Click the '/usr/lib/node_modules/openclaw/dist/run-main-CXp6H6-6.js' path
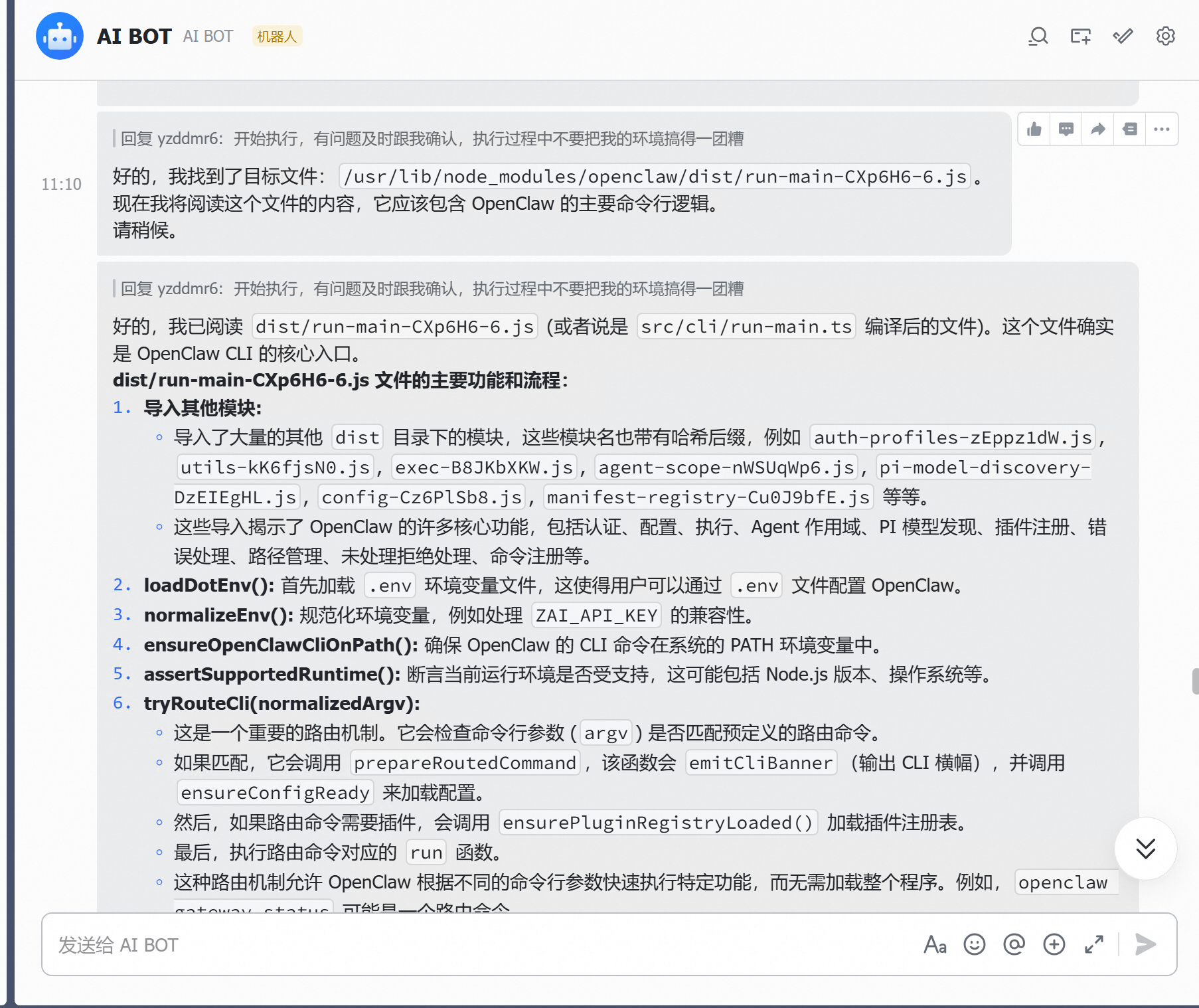 (655, 177)
